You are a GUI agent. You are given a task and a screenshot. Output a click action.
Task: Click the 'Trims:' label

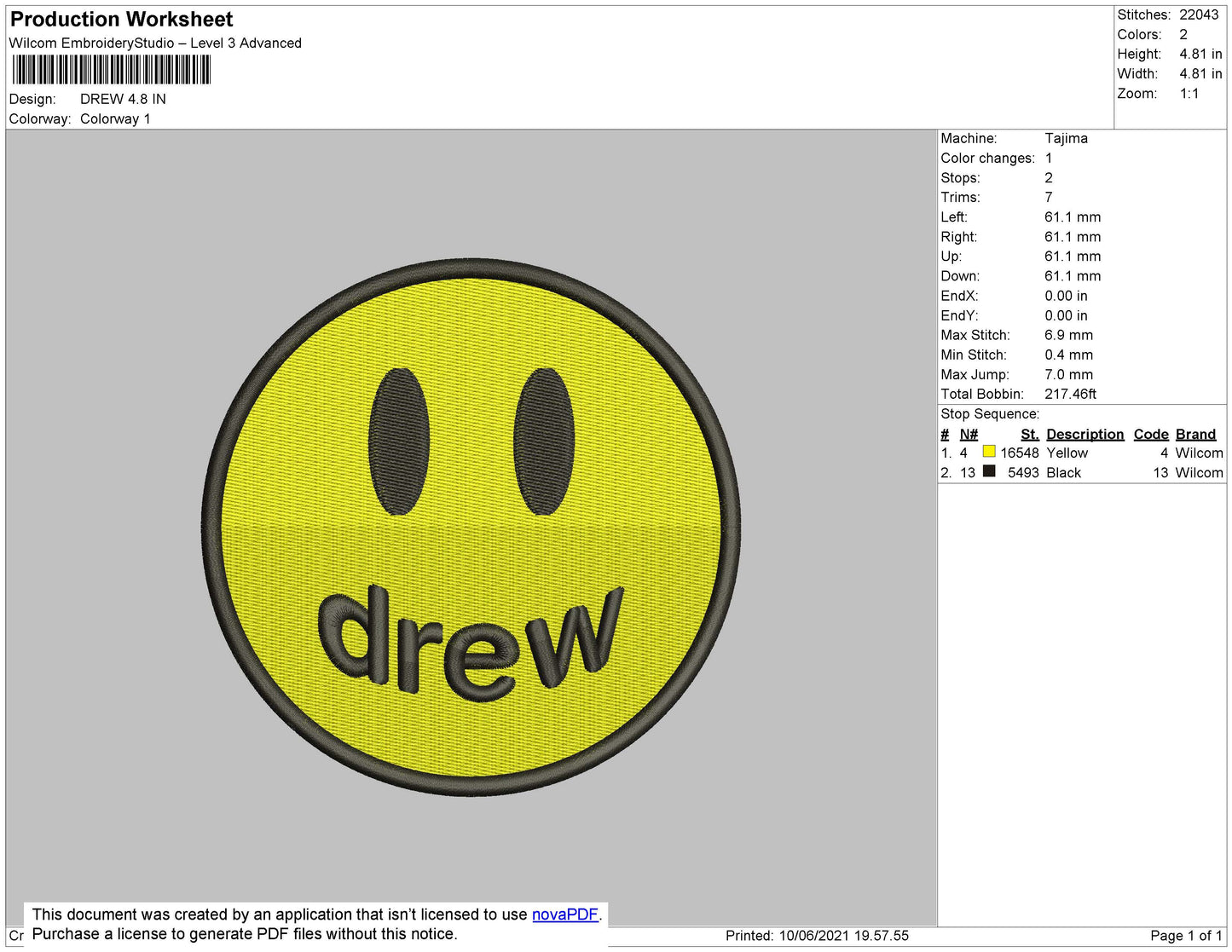pyautogui.click(x=961, y=197)
